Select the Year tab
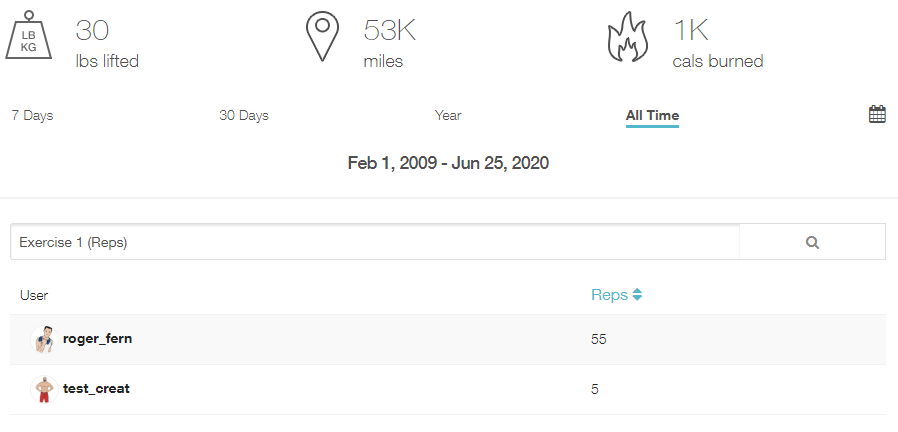The height and width of the screenshot is (432, 898). point(448,116)
